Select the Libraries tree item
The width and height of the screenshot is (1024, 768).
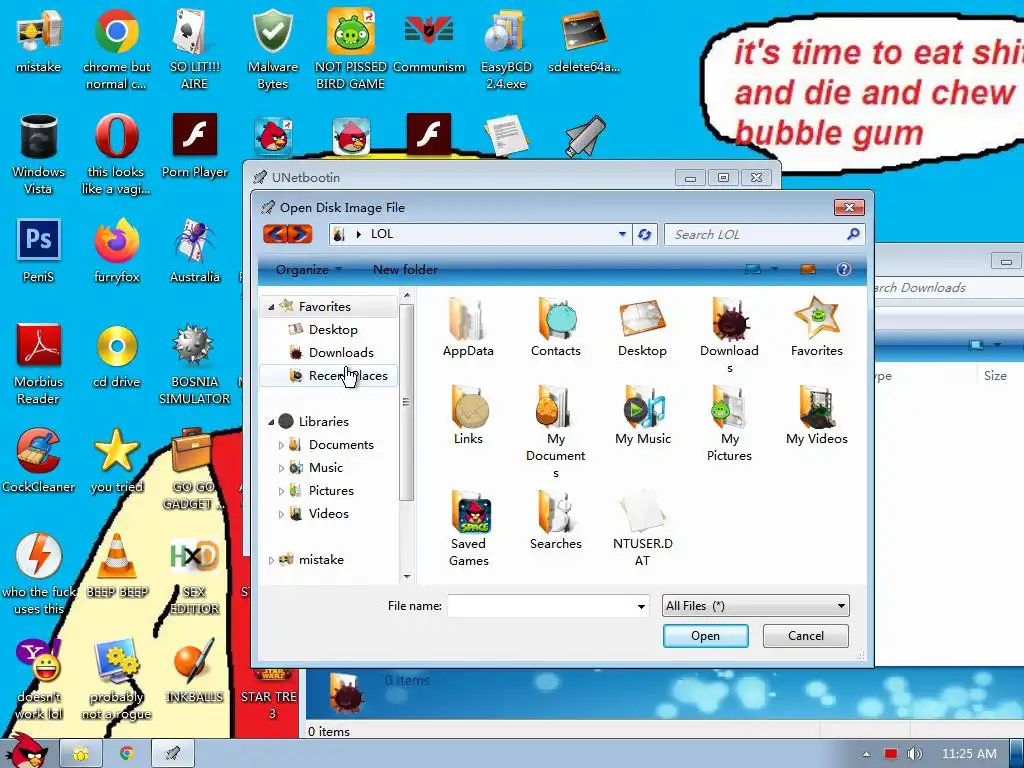(323, 422)
